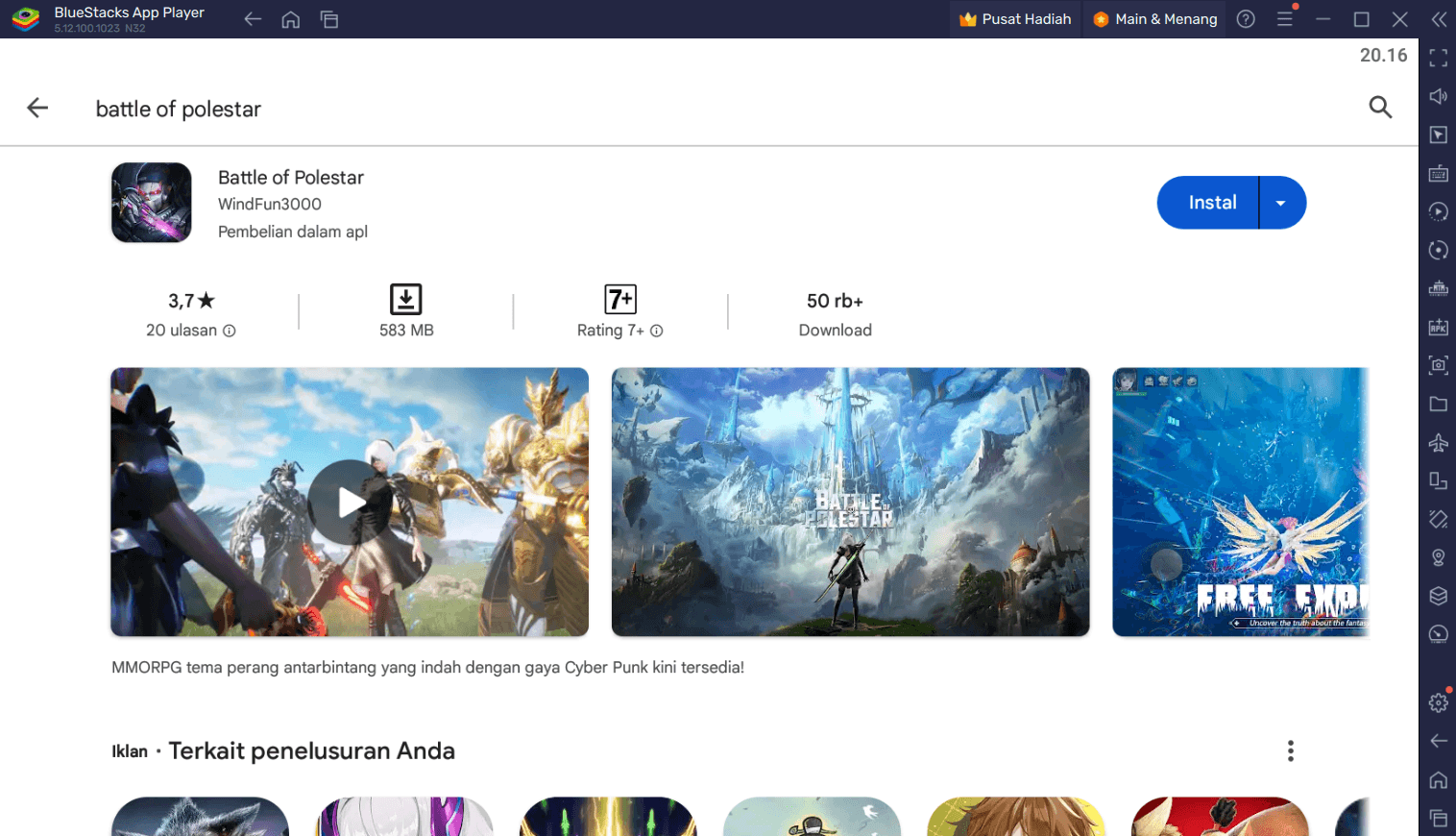Open keyboard game controls in sidebar
This screenshot has width=1456, height=836.
[x=1438, y=173]
